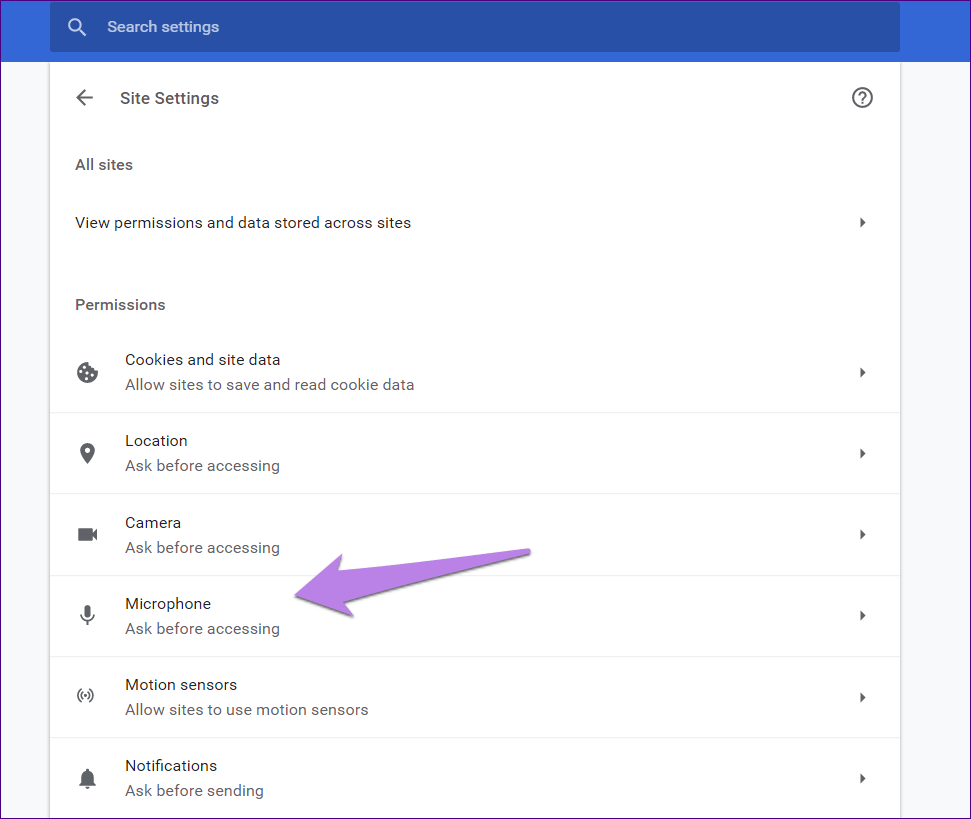Expand the Cookies and site data arrow
This screenshot has width=971, height=819.
pos(862,372)
